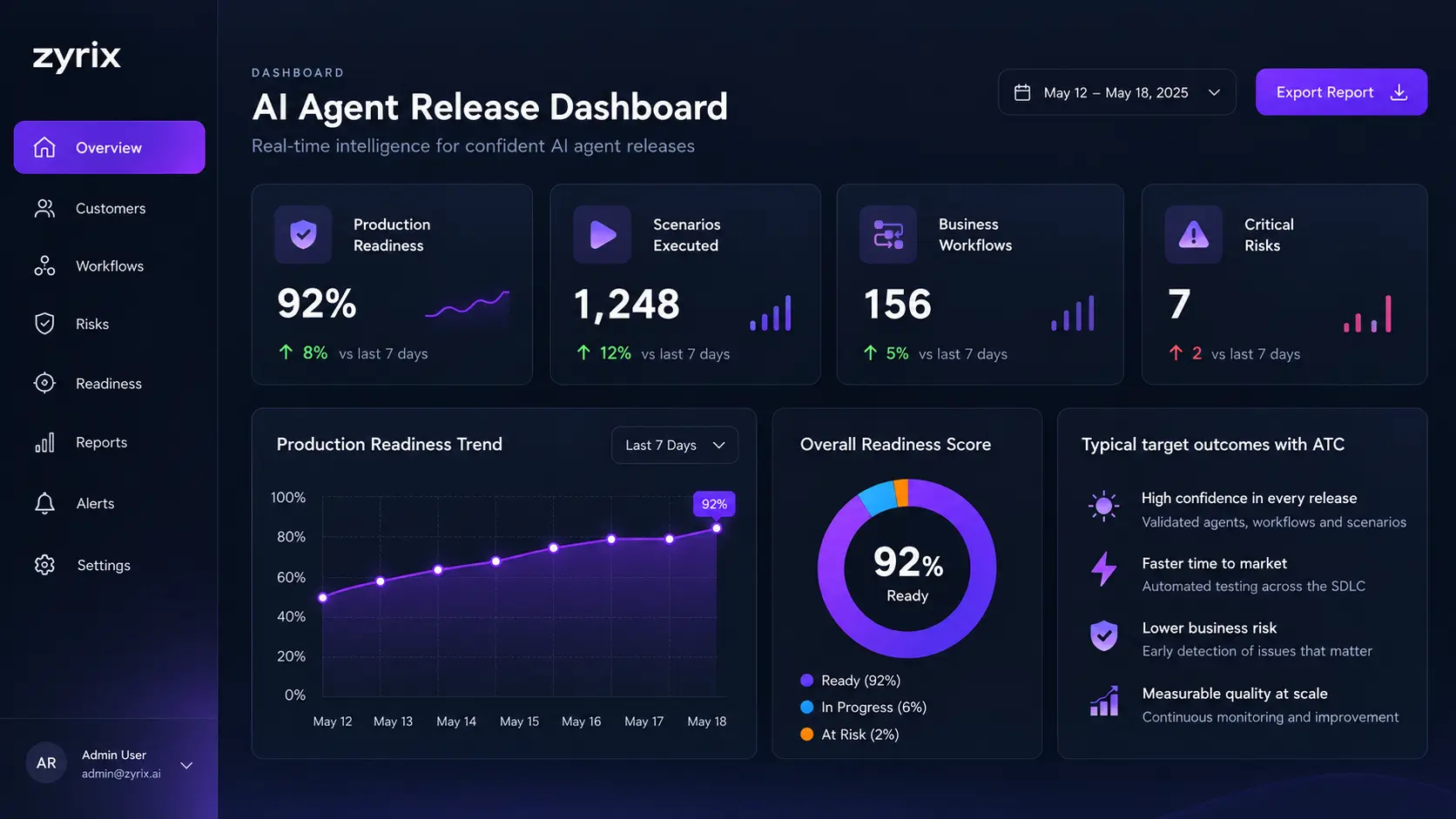This screenshot has height=819, width=1456.
Task: Click the calendar icon in date picker
Action: coord(1022,92)
